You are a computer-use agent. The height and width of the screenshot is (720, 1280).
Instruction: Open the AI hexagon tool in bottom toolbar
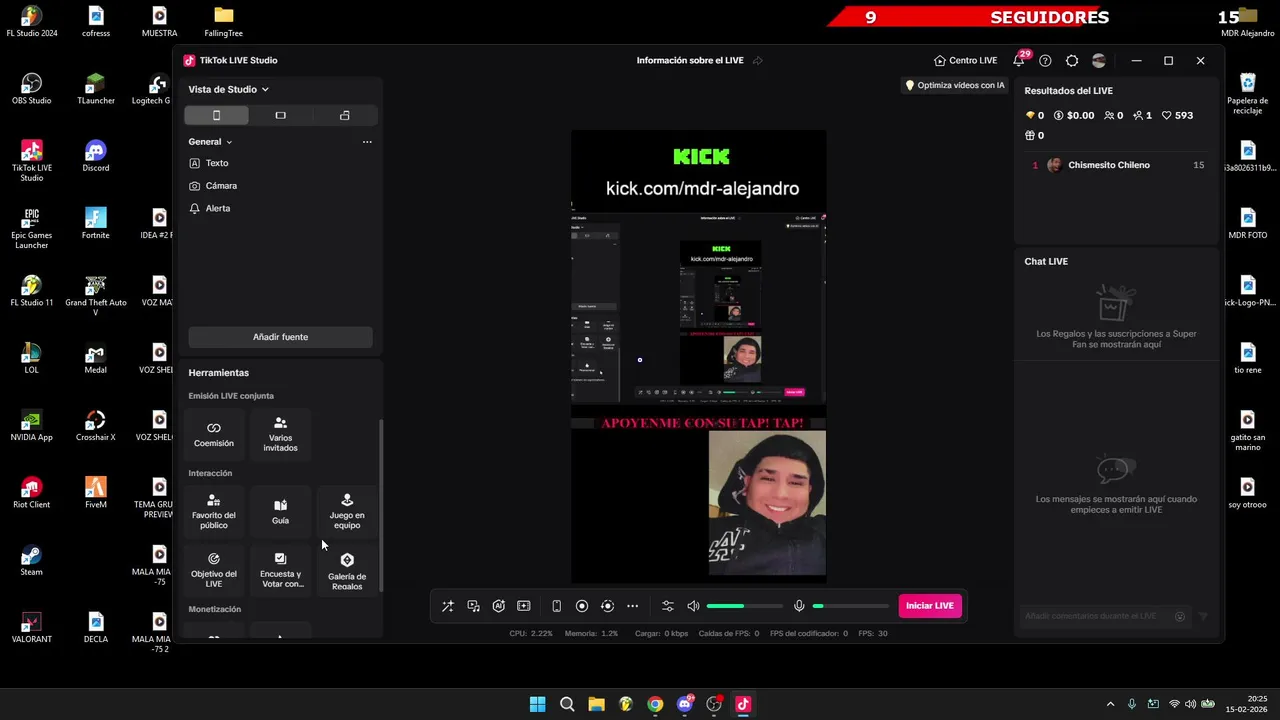[x=499, y=606]
